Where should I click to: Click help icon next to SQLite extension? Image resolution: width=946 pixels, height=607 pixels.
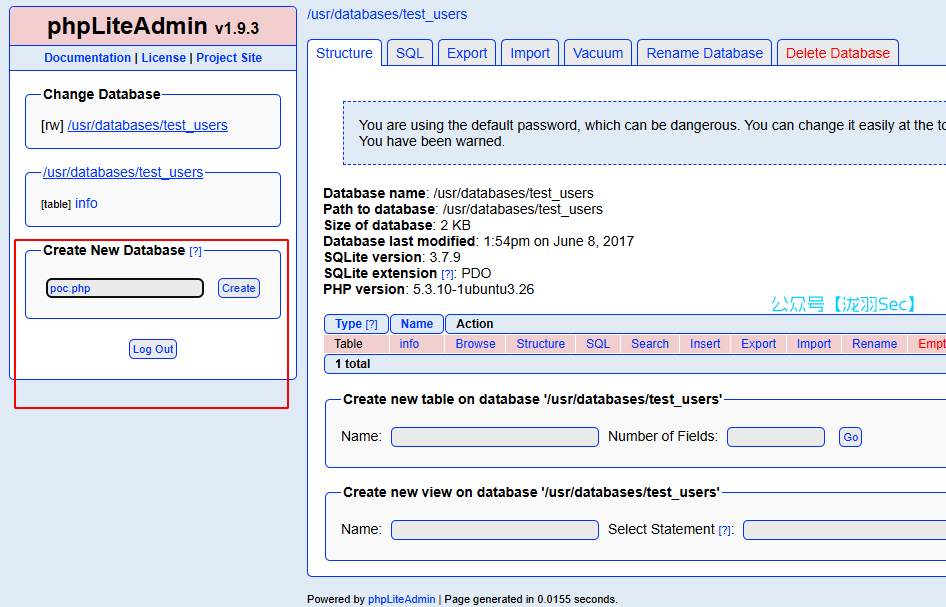click(x=448, y=274)
